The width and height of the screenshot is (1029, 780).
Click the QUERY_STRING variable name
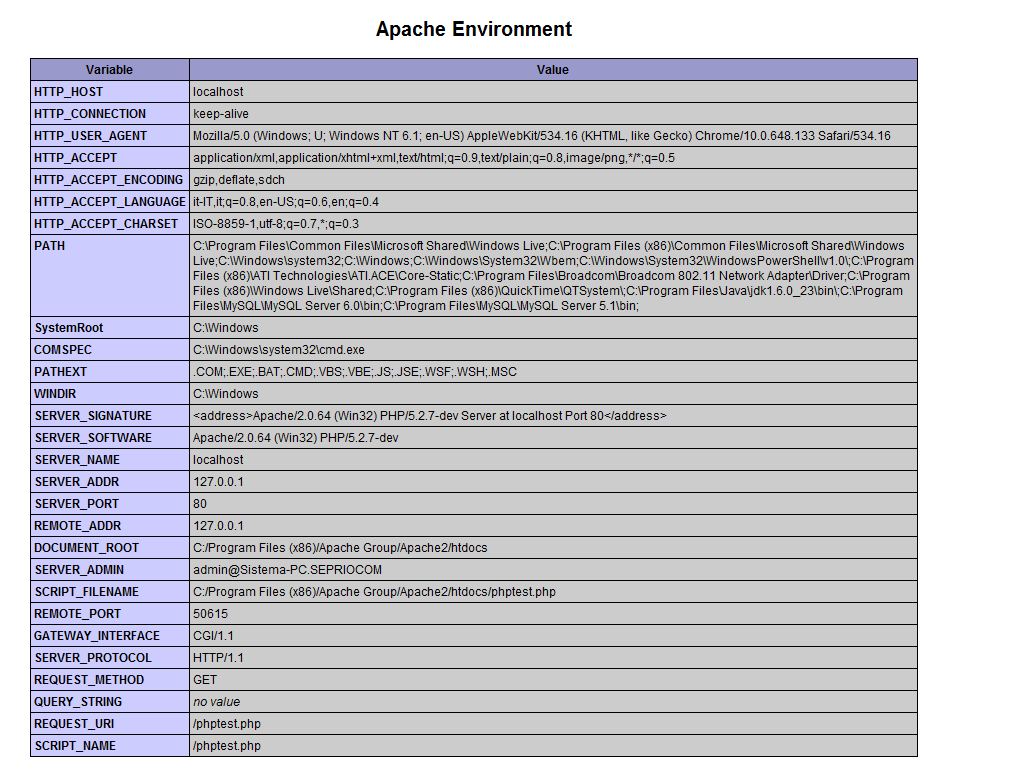click(78, 702)
